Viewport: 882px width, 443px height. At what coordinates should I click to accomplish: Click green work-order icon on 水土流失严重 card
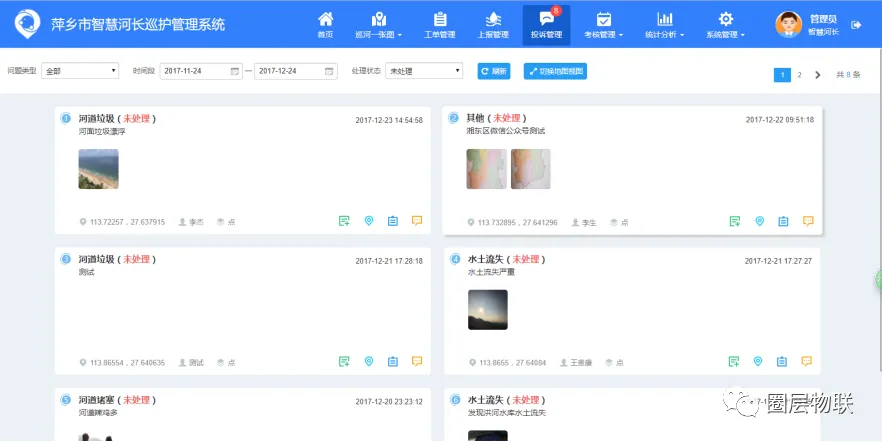click(x=734, y=361)
